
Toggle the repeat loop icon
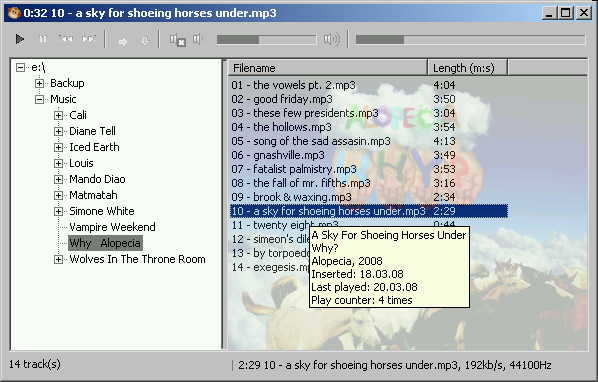(145, 40)
